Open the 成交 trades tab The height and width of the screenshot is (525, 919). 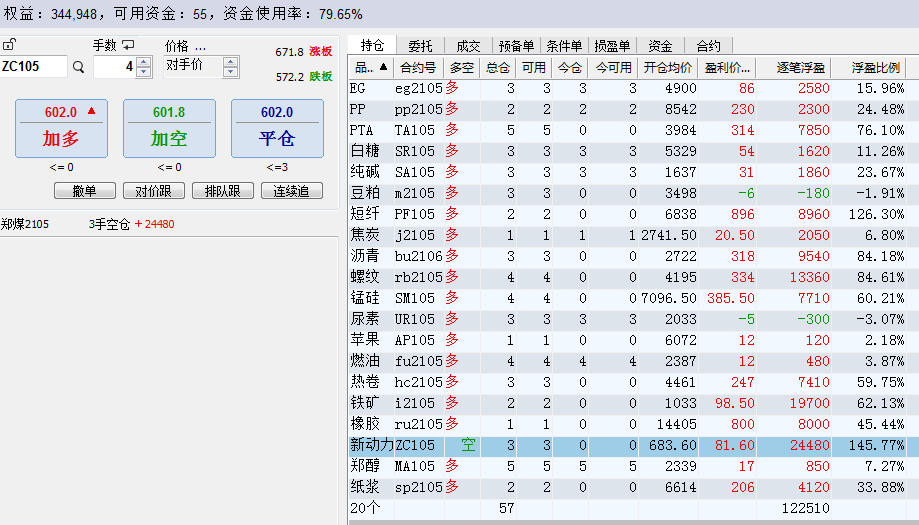point(468,46)
